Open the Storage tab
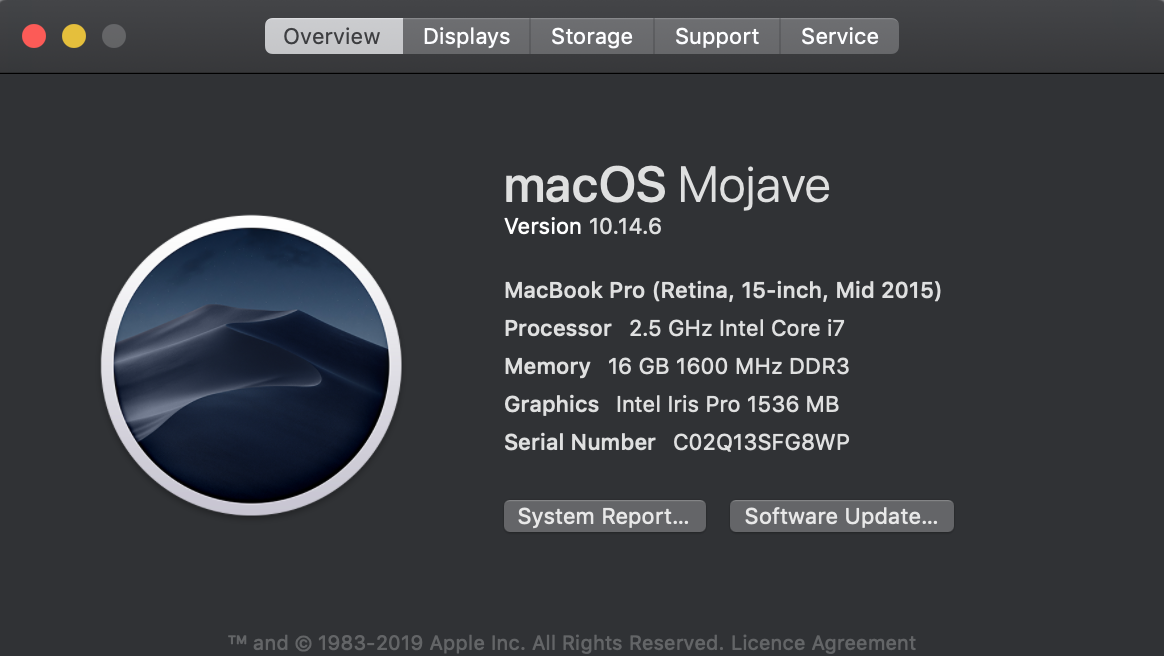 click(592, 36)
